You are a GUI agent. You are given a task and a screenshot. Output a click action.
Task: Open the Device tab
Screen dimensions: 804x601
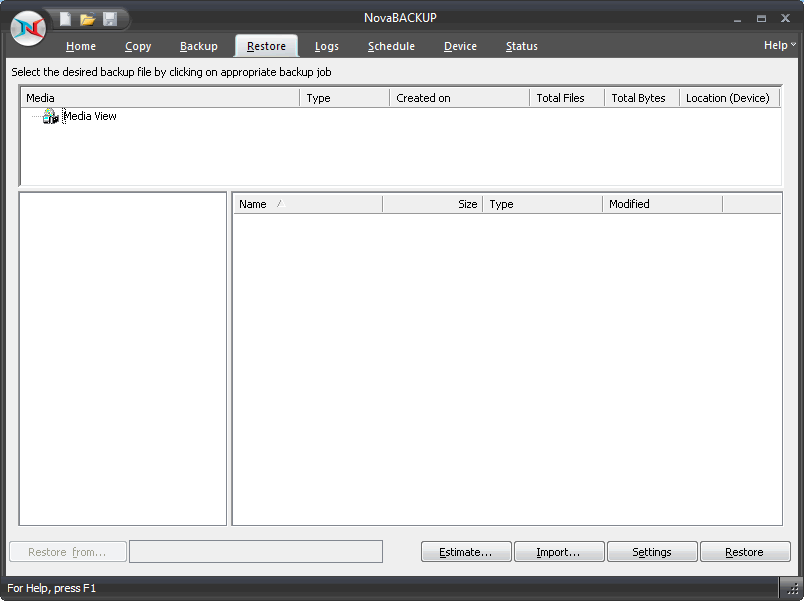click(460, 46)
